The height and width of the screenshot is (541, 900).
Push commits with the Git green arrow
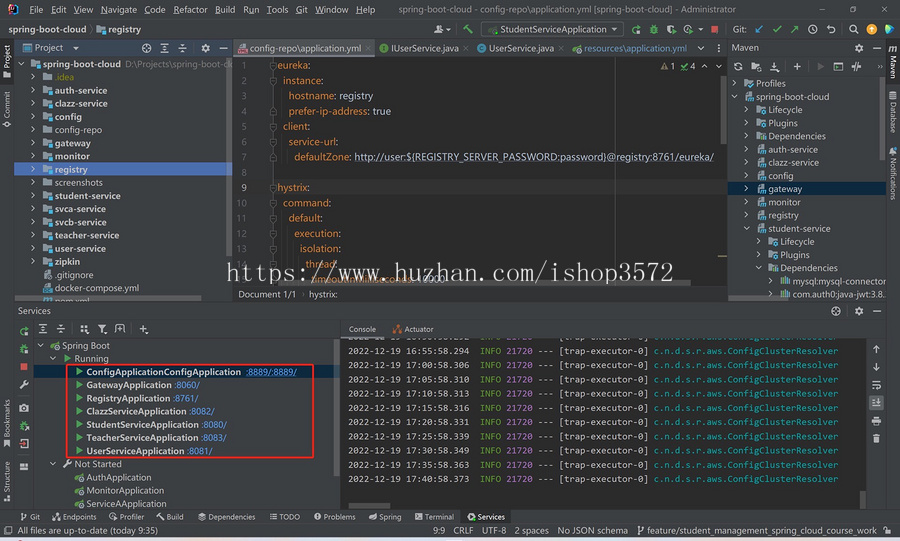tap(794, 29)
